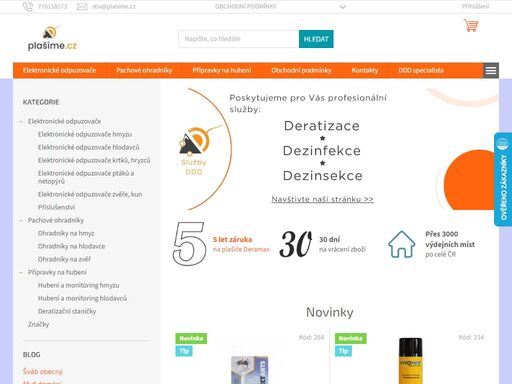The image size is (512, 384).
Task: Click the plašíme.cz logo
Action: (x=52, y=38)
